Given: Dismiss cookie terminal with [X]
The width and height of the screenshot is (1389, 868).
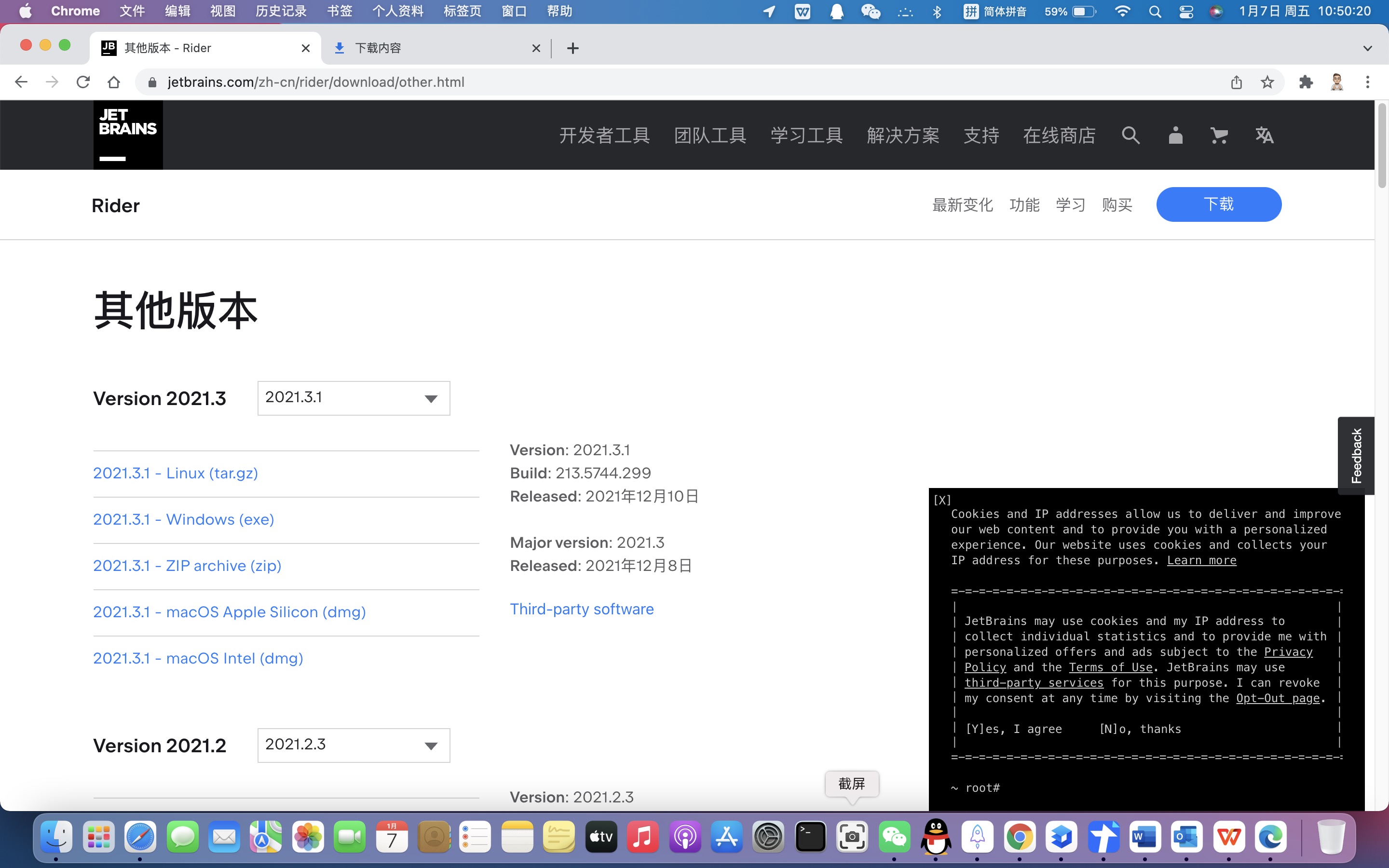Looking at the screenshot, I should (942, 500).
